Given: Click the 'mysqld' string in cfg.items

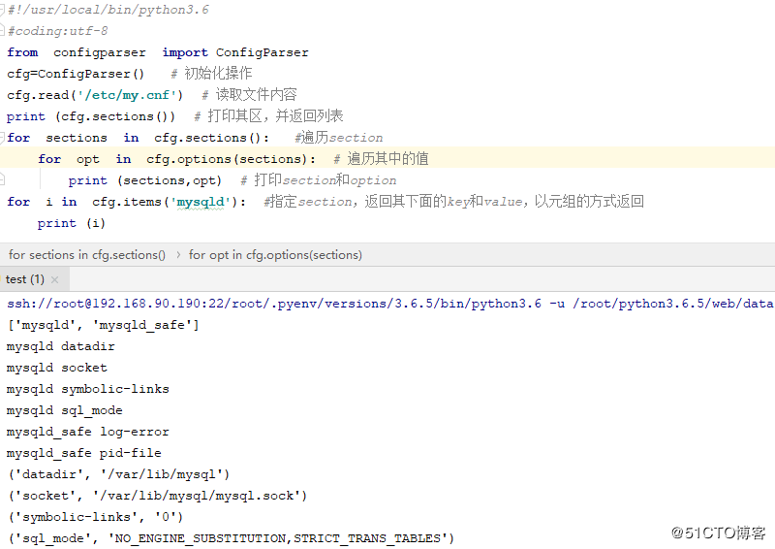Looking at the screenshot, I should coord(201,202).
